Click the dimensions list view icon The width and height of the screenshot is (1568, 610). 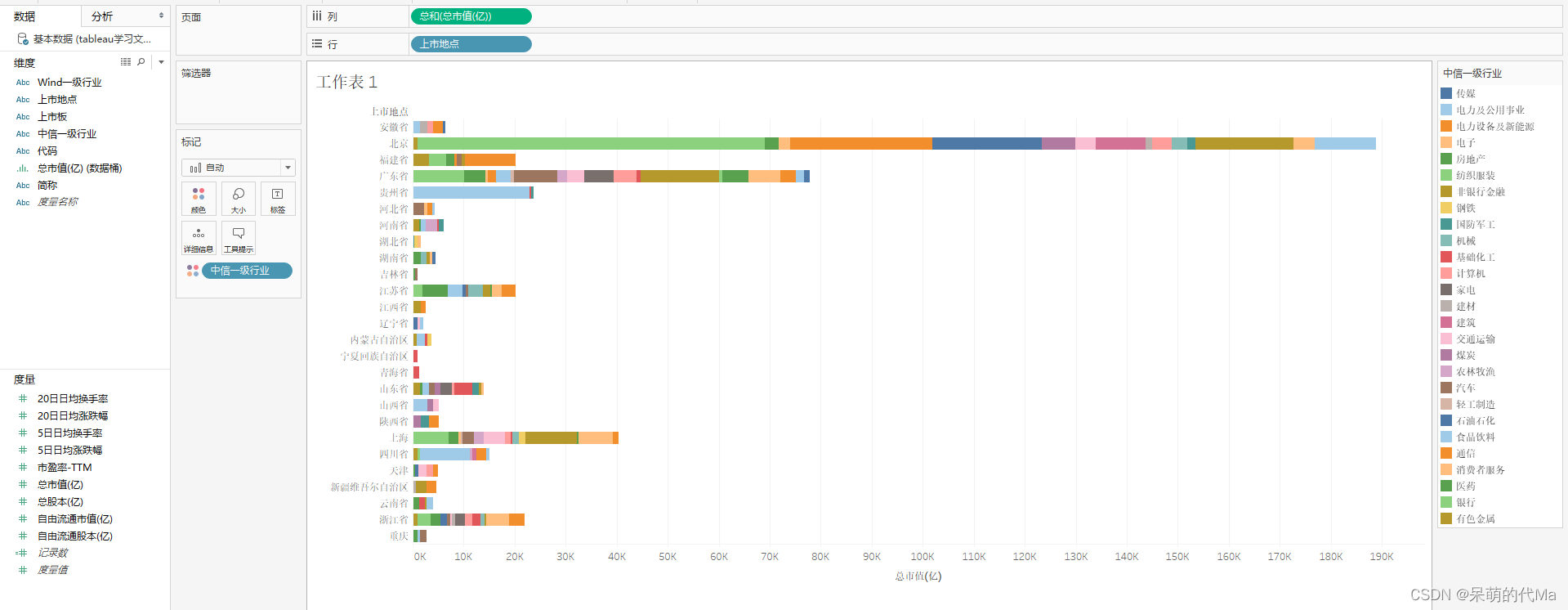(126, 62)
